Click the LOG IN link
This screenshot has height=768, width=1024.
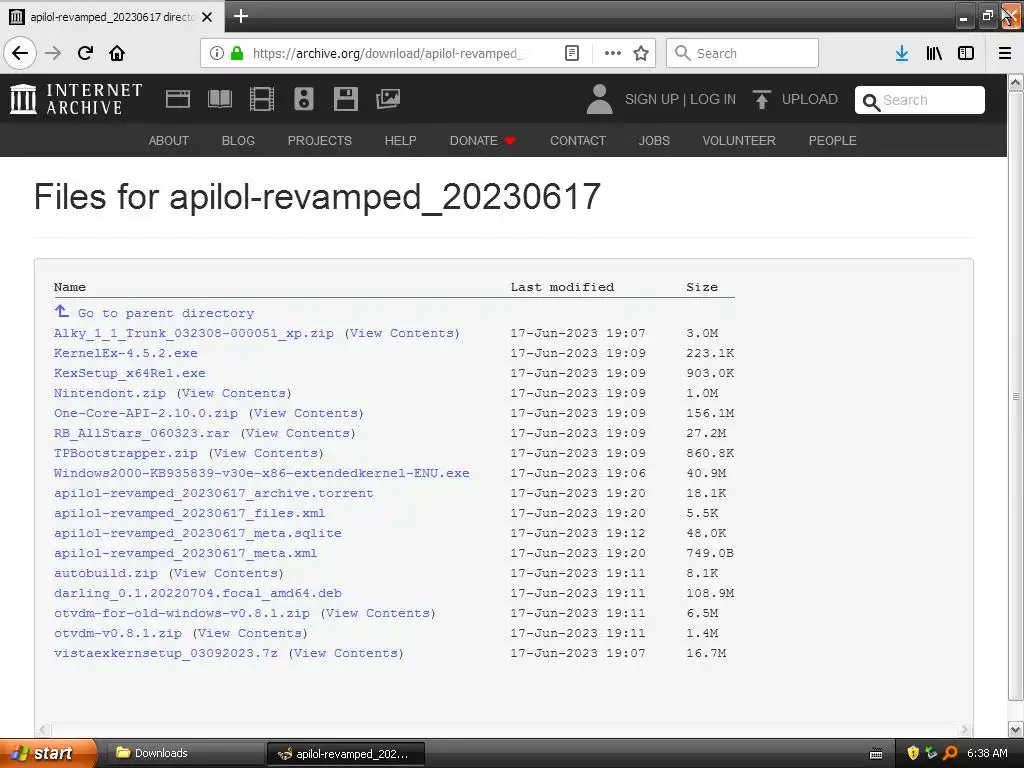click(x=713, y=99)
